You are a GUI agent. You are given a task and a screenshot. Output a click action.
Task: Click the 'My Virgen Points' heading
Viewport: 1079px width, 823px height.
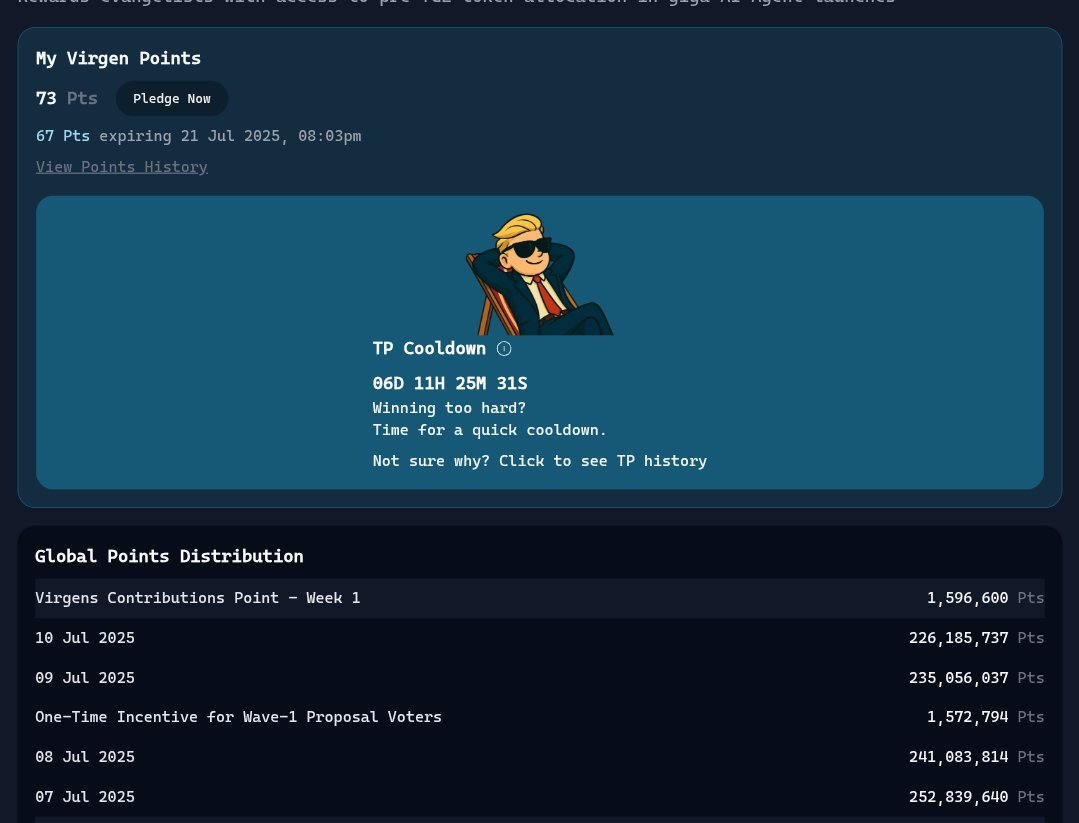118,58
